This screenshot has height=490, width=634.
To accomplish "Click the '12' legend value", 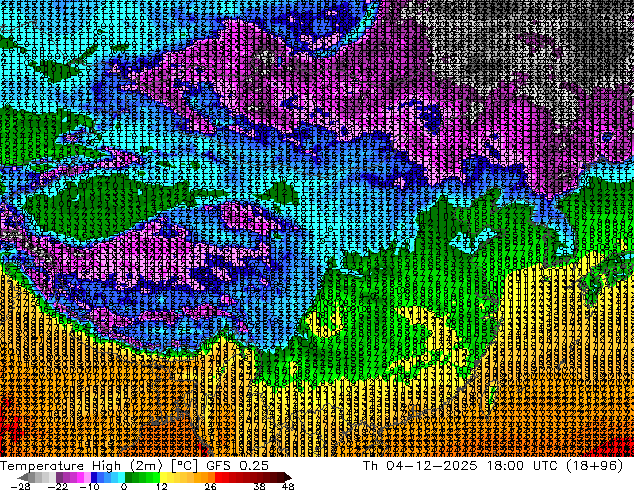I will click(x=162, y=486).
